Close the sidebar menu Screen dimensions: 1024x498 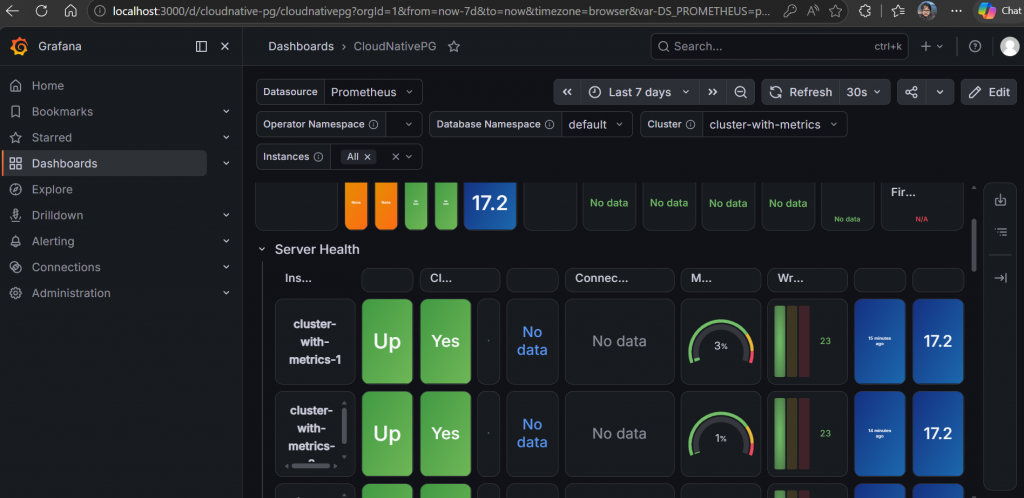click(x=225, y=46)
